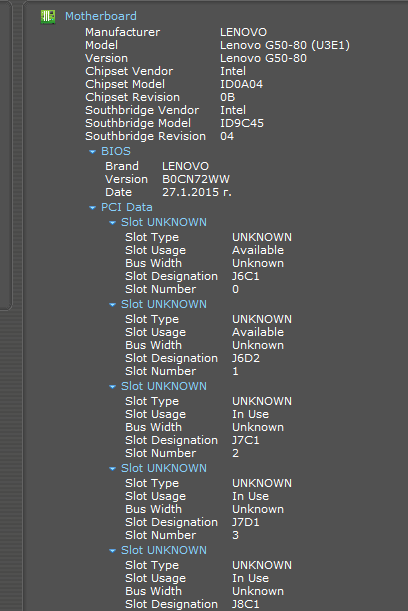Select Chipset Model value ID0A04

click(241, 84)
